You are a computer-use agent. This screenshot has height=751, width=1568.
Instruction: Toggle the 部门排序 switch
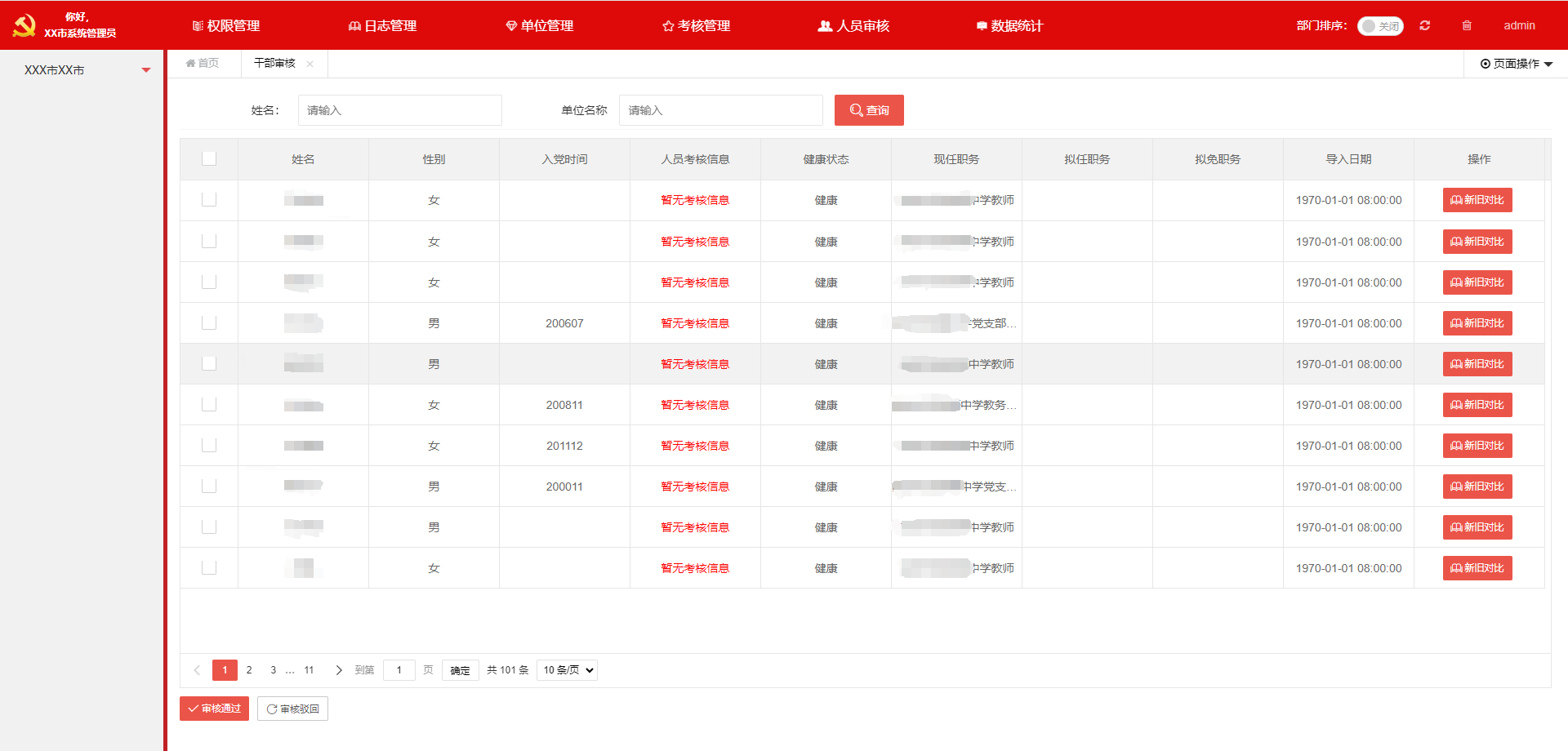click(1380, 26)
